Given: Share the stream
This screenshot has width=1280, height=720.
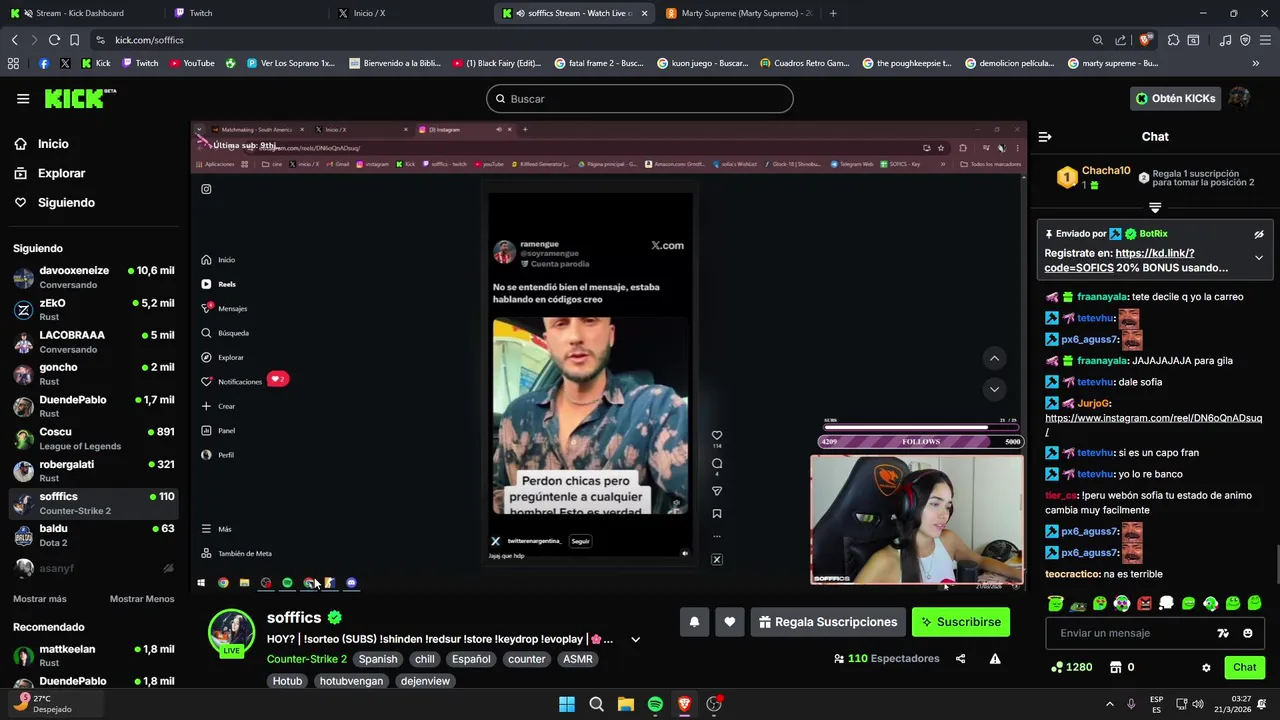Looking at the screenshot, I should click(961, 659).
